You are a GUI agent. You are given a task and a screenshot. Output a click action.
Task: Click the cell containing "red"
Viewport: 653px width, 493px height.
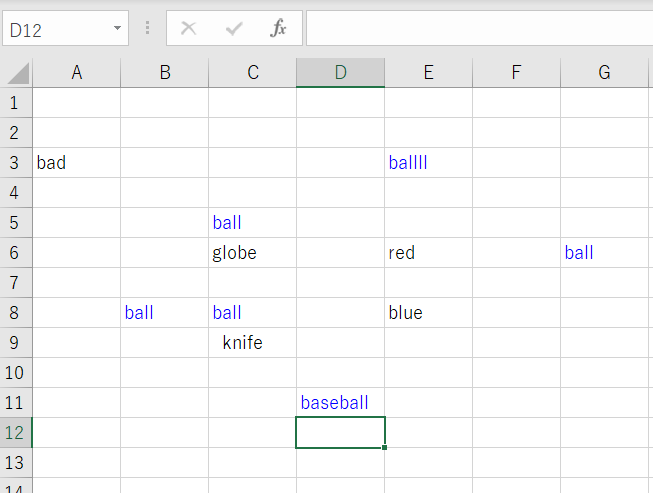click(x=429, y=253)
